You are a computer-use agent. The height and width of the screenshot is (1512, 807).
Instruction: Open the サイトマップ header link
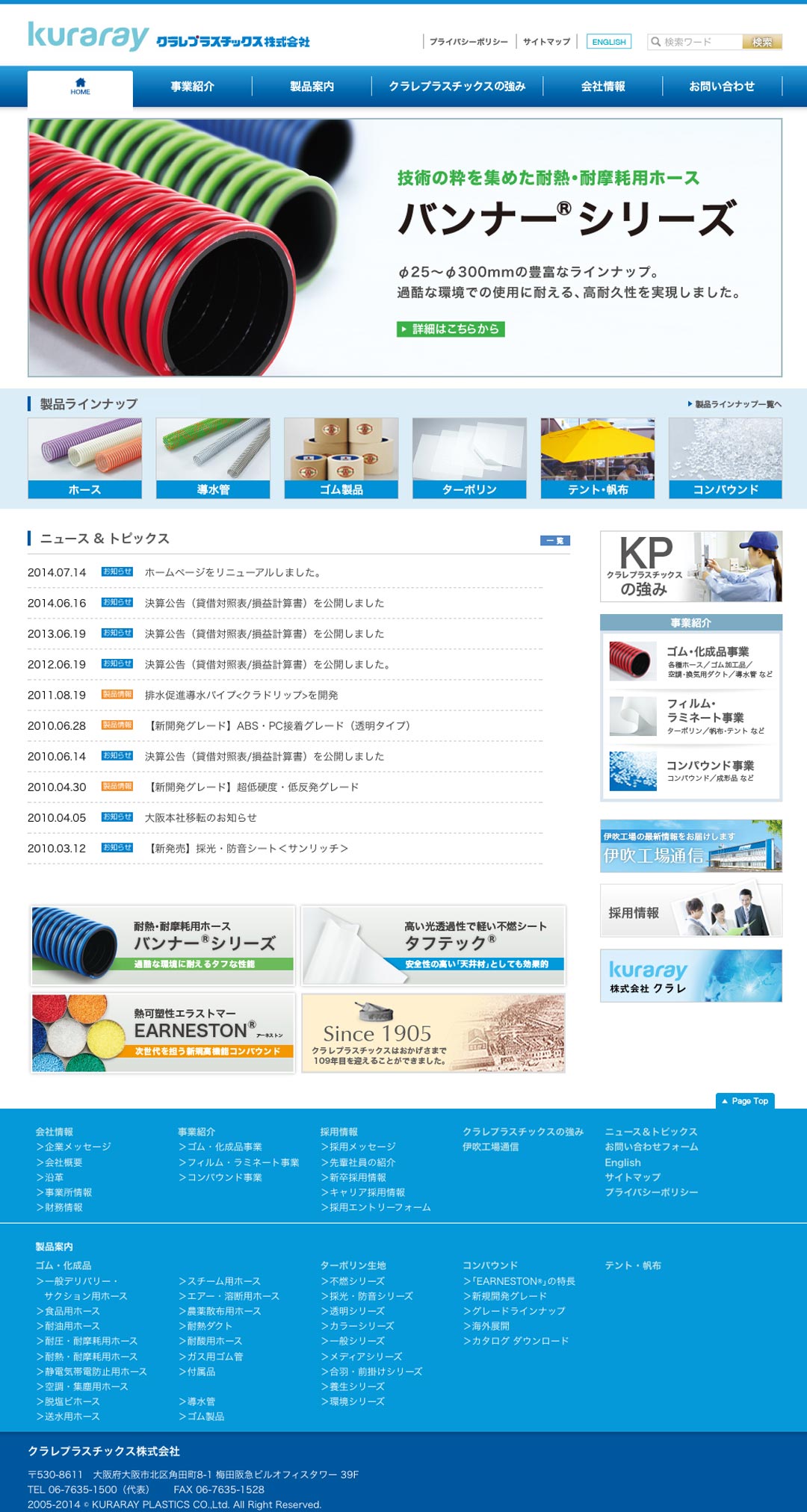[546, 42]
